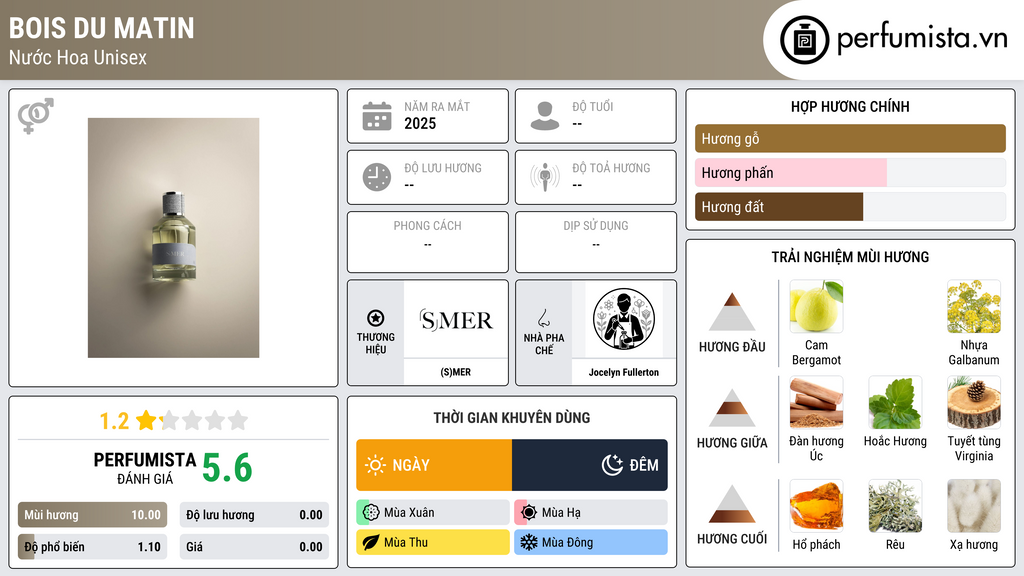Click the leaf icon for Mùa Thu

pyautogui.click(x=371, y=542)
